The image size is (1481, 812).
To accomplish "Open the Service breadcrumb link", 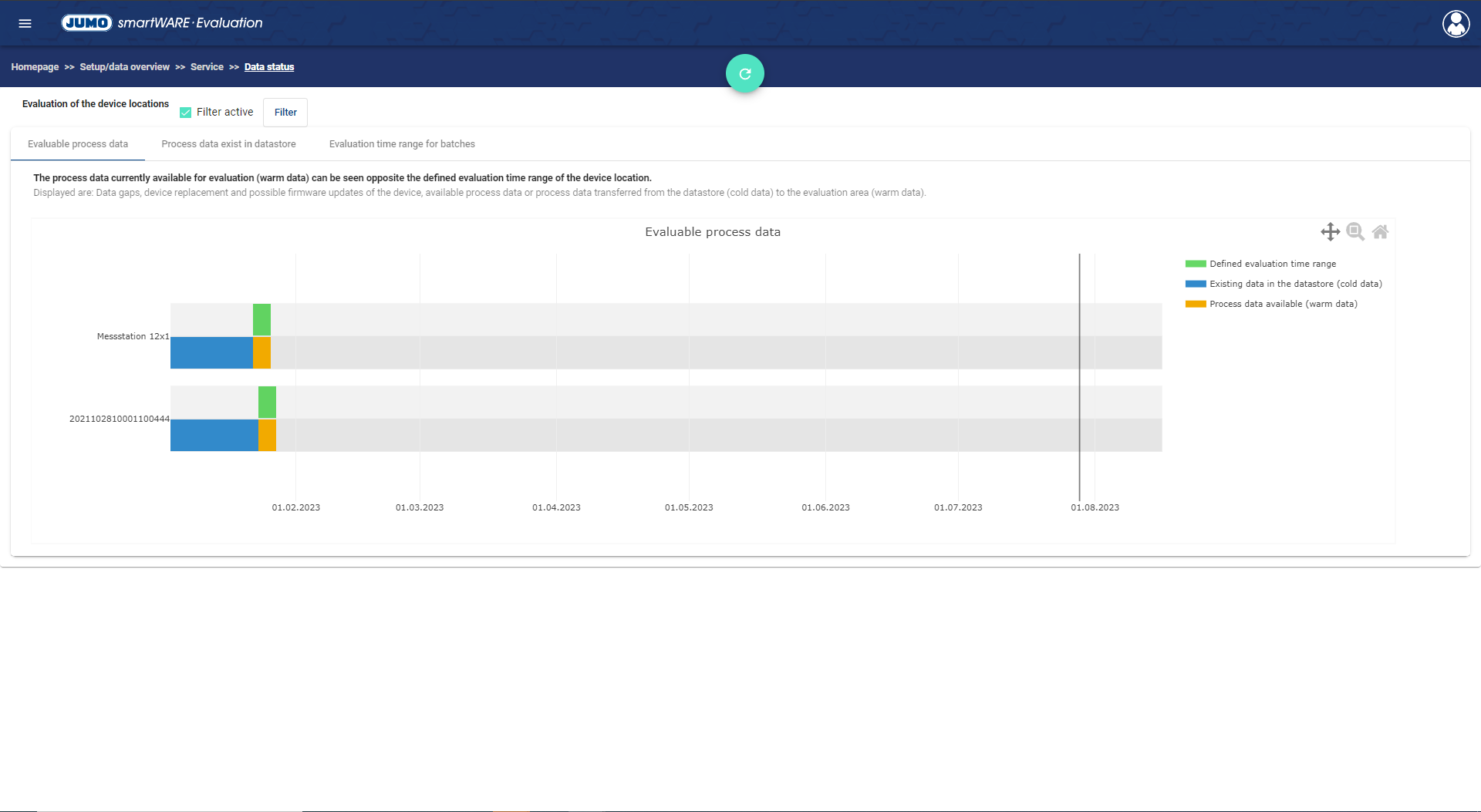I will click(207, 67).
